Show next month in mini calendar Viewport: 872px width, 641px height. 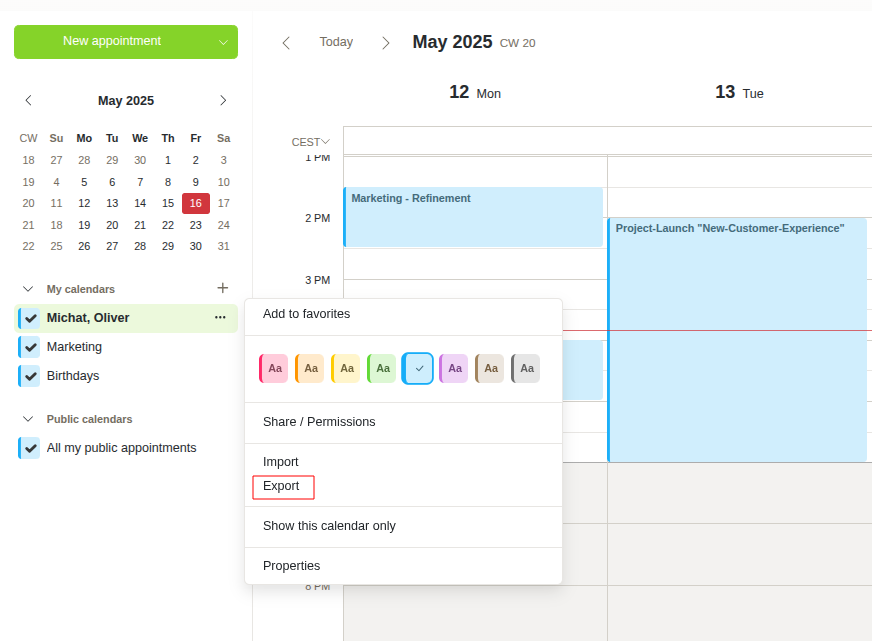pos(223,100)
